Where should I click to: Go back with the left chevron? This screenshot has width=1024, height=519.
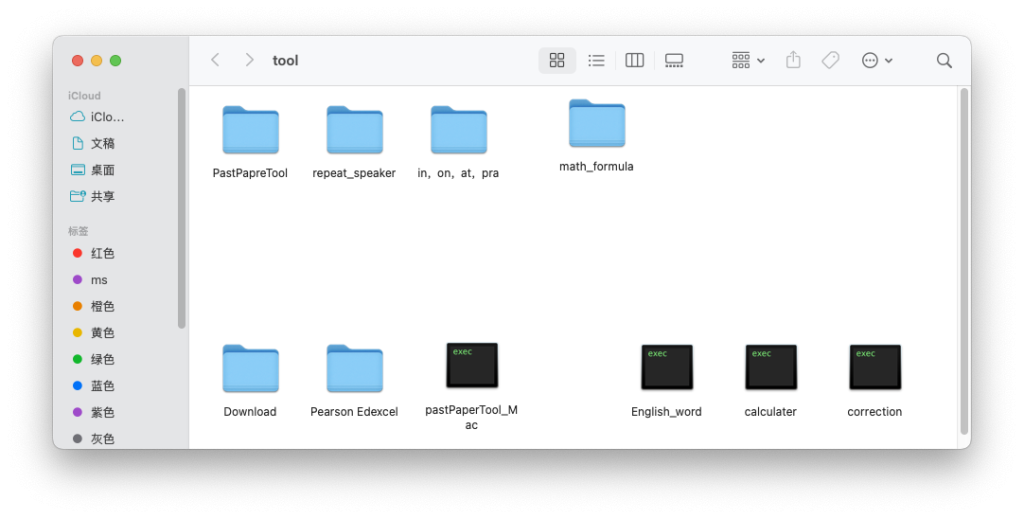pyautogui.click(x=215, y=60)
